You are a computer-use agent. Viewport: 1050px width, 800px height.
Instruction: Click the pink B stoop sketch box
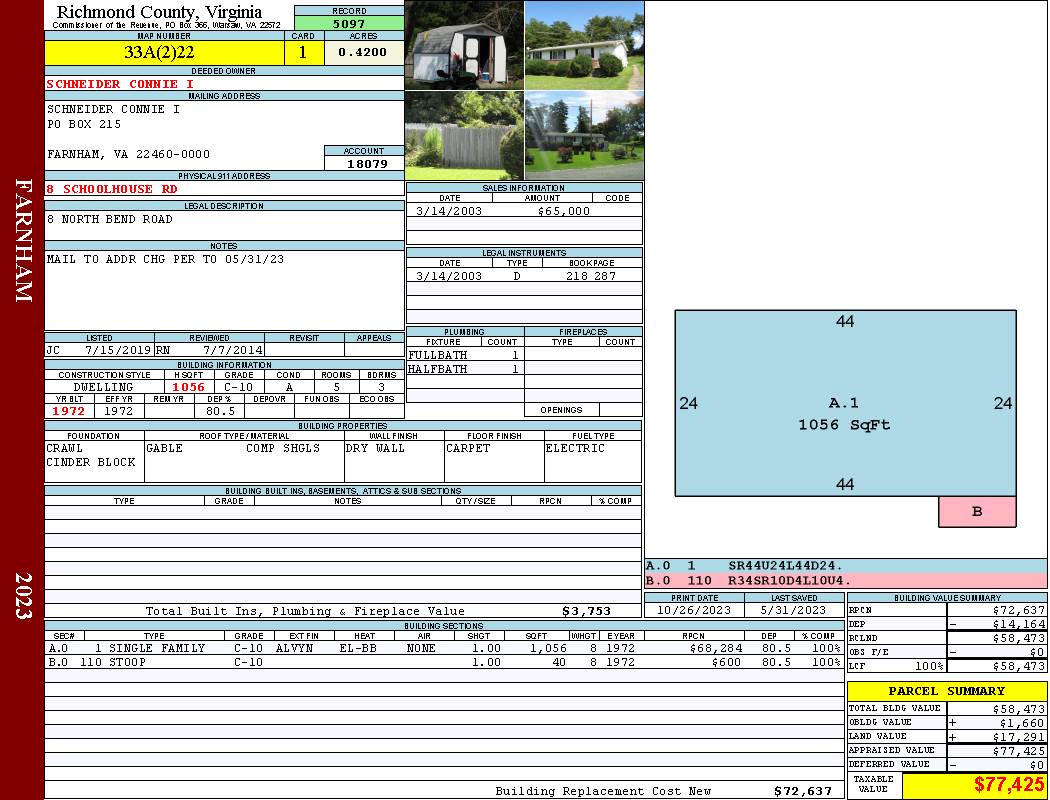point(977,512)
